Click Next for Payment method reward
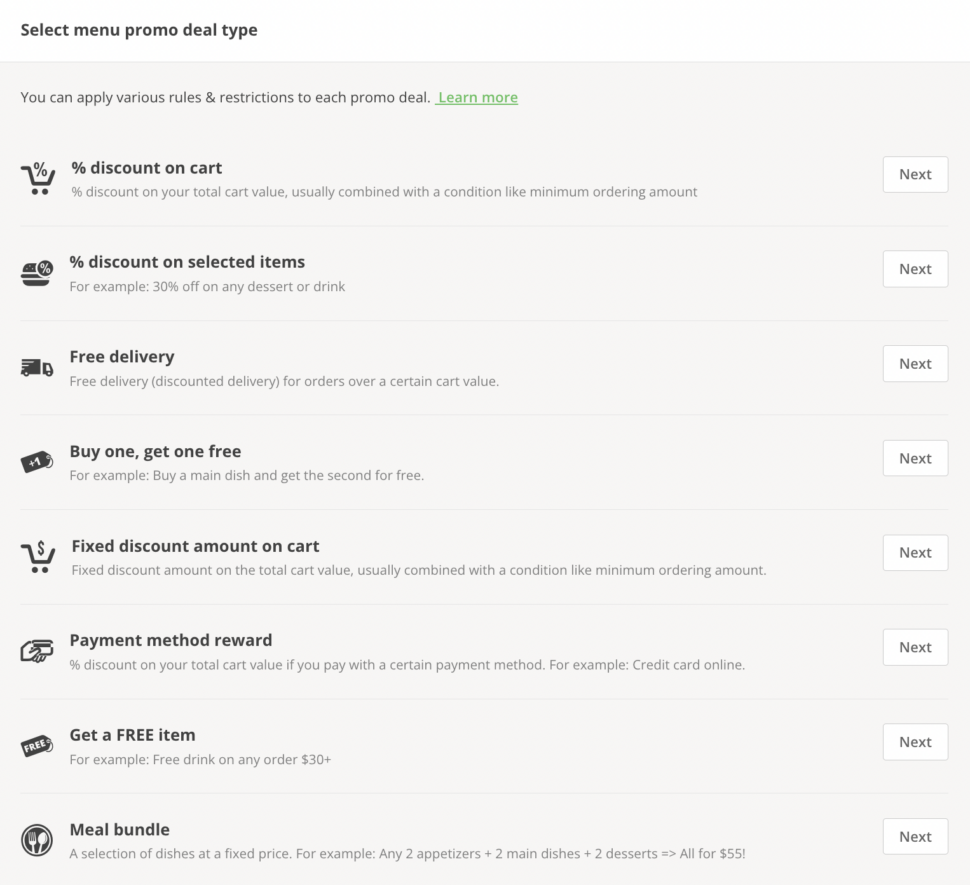The width and height of the screenshot is (970, 885). (x=915, y=647)
